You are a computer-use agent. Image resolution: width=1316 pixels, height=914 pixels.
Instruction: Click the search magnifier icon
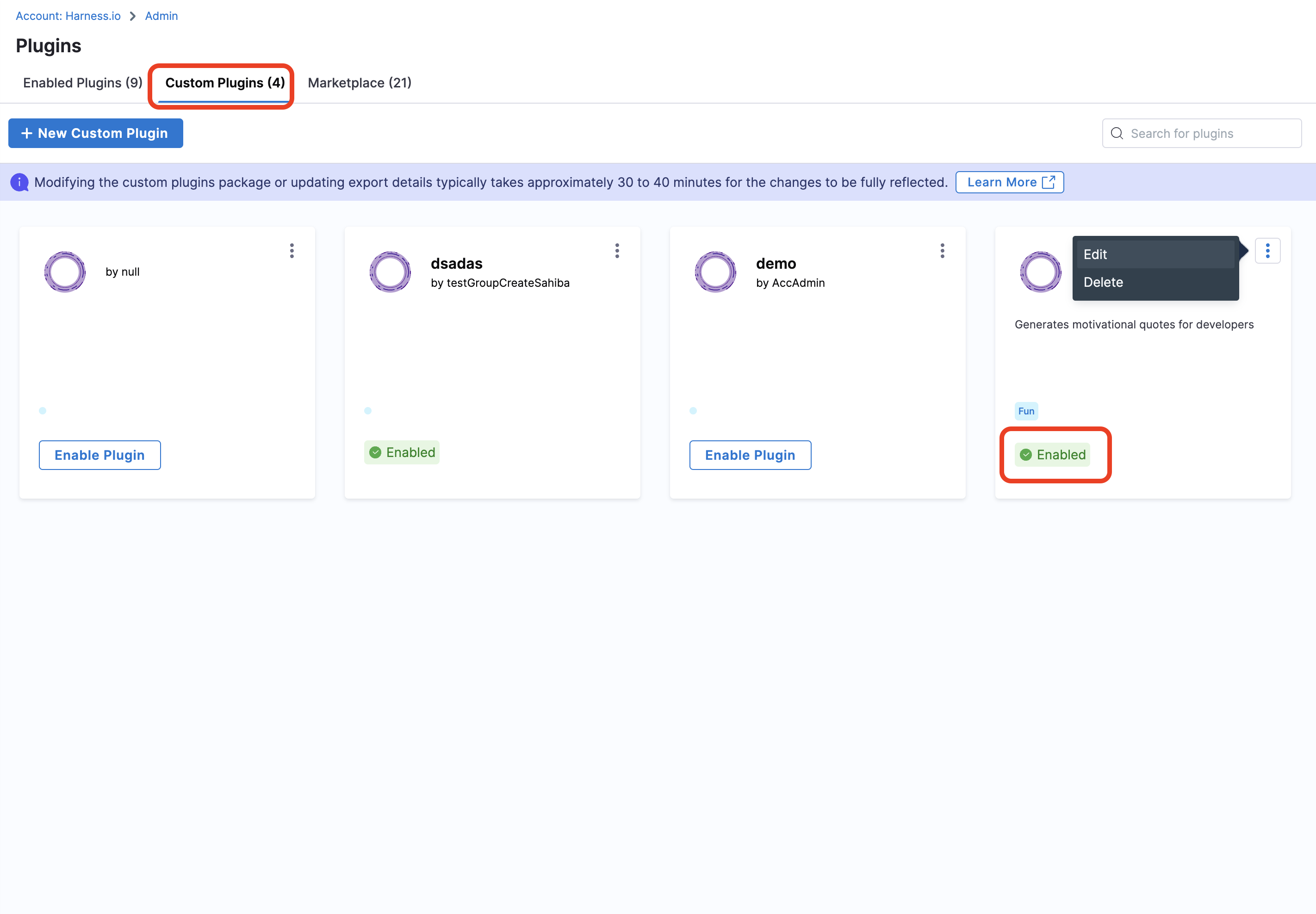pos(1117,133)
